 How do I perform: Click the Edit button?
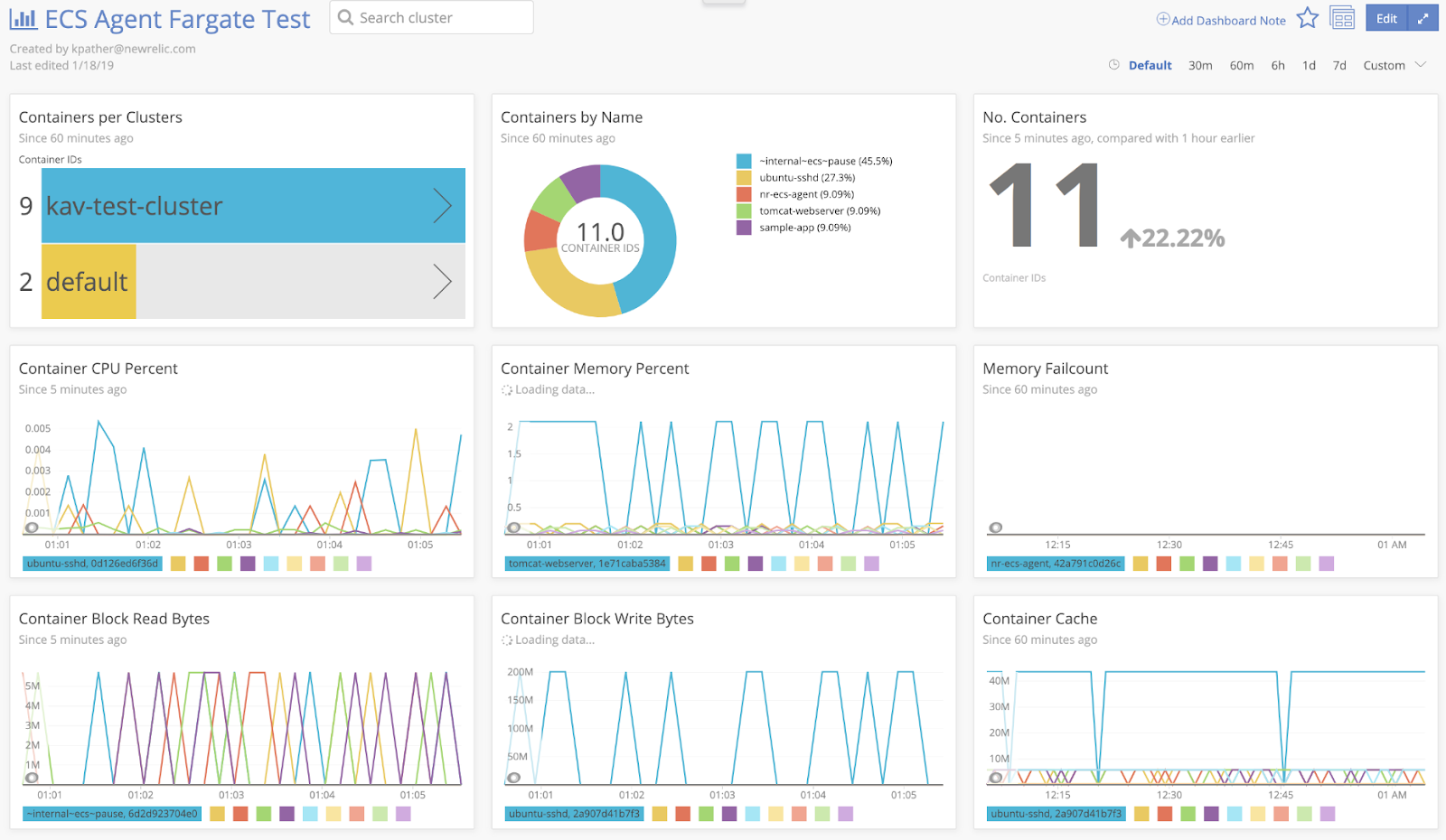pyautogui.click(x=1386, y=18)
